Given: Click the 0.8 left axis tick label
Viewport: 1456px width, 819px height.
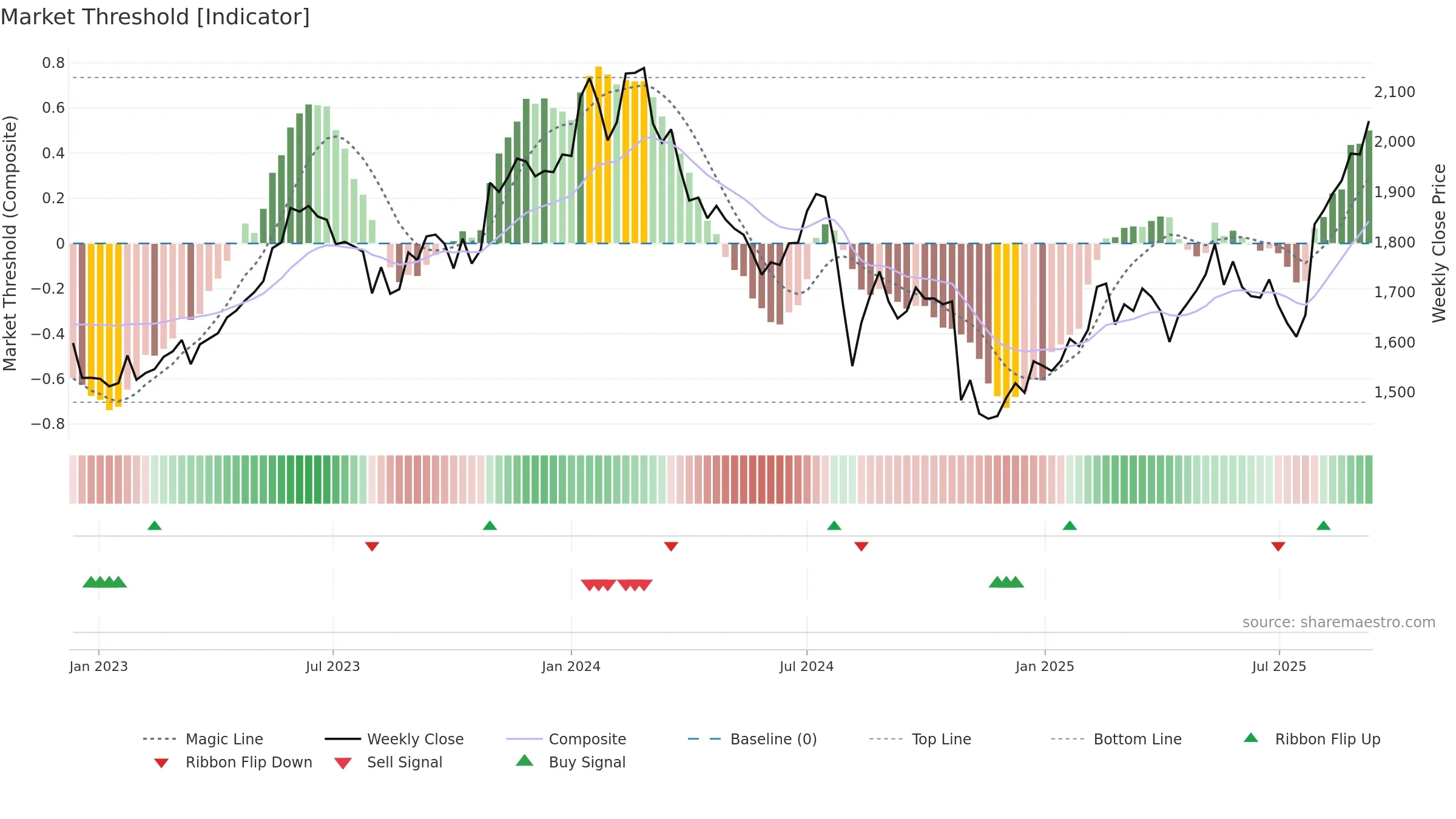Looking at the screenshot, I should [x=53, y=63].
